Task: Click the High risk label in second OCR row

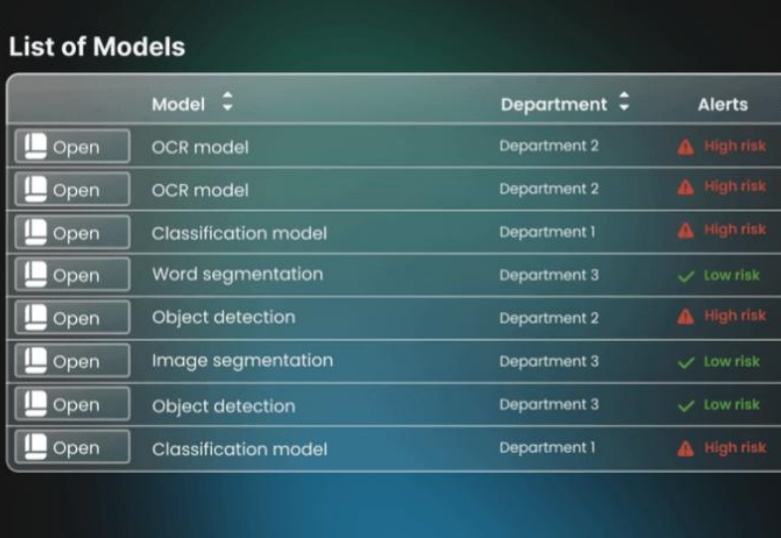Action: [x=735, y=186]
